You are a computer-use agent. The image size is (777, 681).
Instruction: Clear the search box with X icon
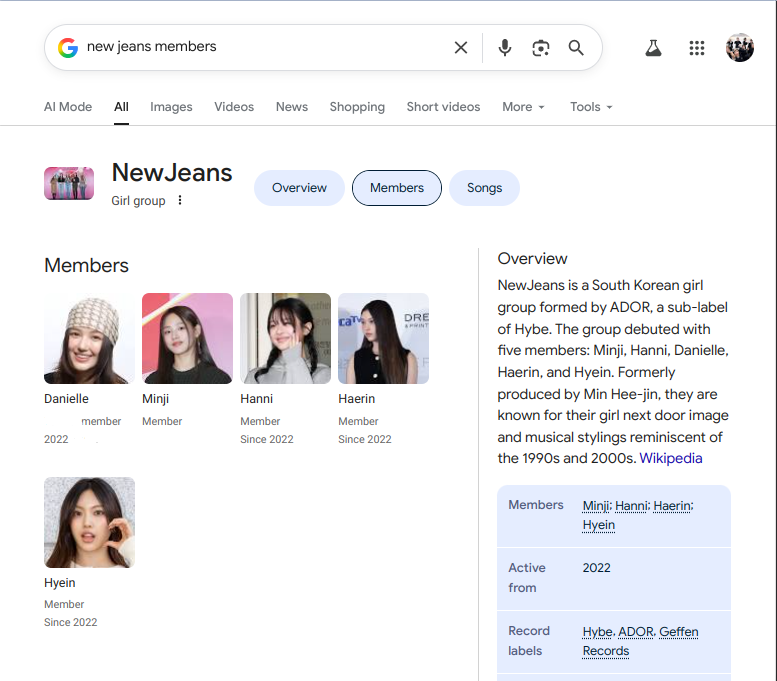pyautogui.click(x=461, y=48)
